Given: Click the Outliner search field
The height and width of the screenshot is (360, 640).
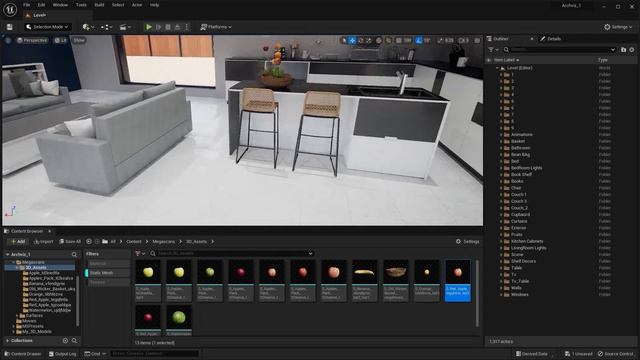Looking at the screenshot, I should point(560,49).
